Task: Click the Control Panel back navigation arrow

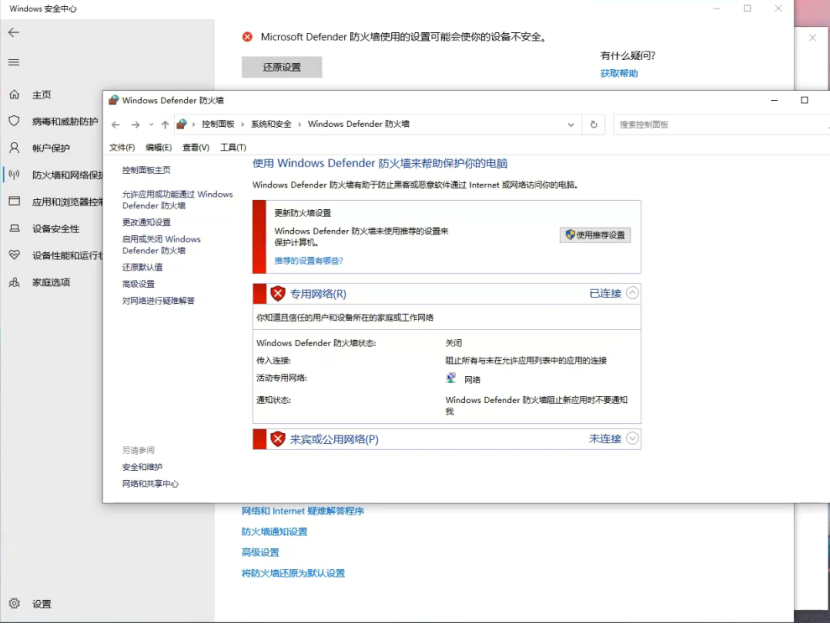Action: tap(116, 125)
